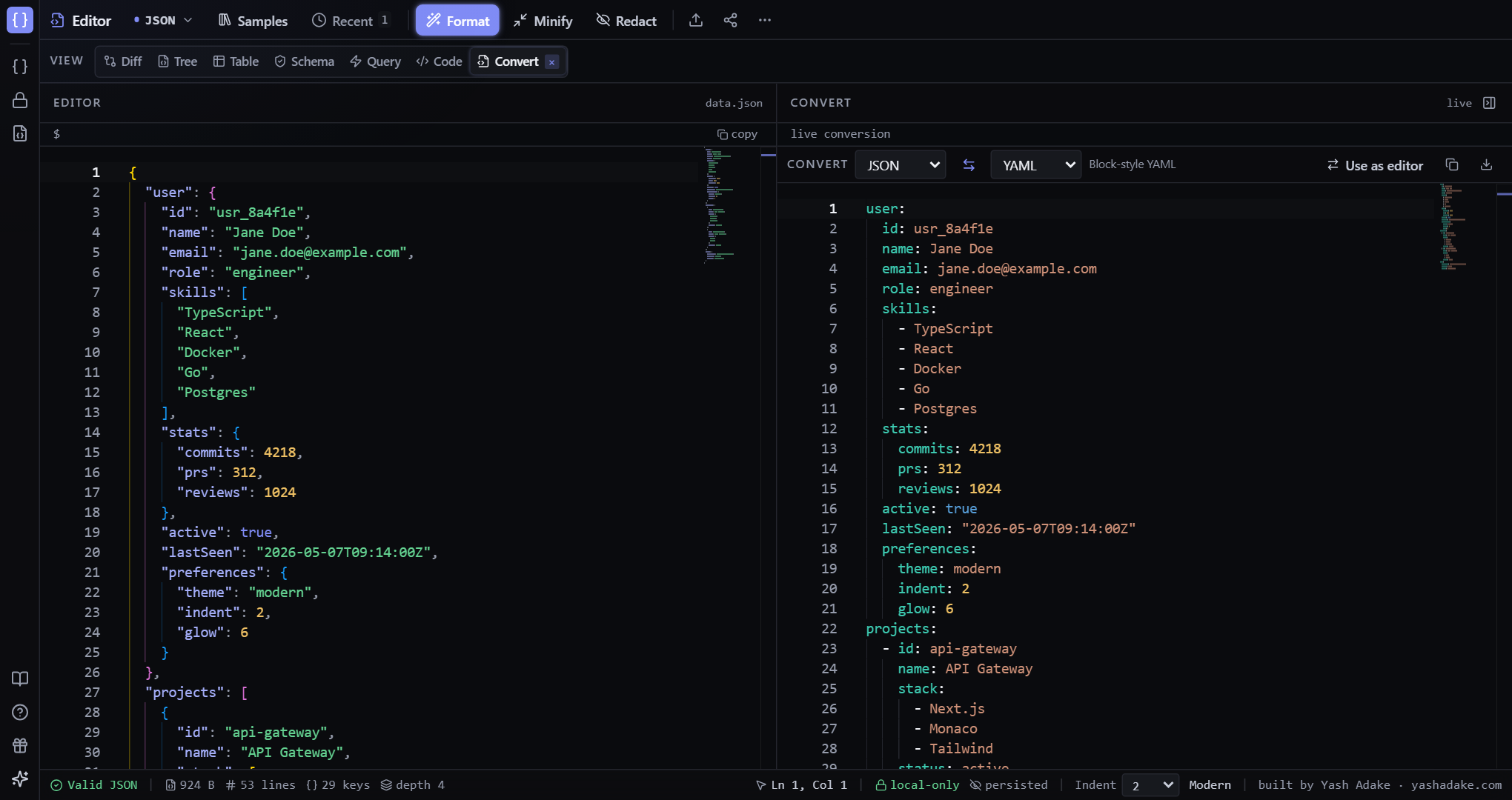The width and height of the screenshot is (1512, 800).
Task: Open the JSON language dropdown
Action: click(x=162, y=21)
